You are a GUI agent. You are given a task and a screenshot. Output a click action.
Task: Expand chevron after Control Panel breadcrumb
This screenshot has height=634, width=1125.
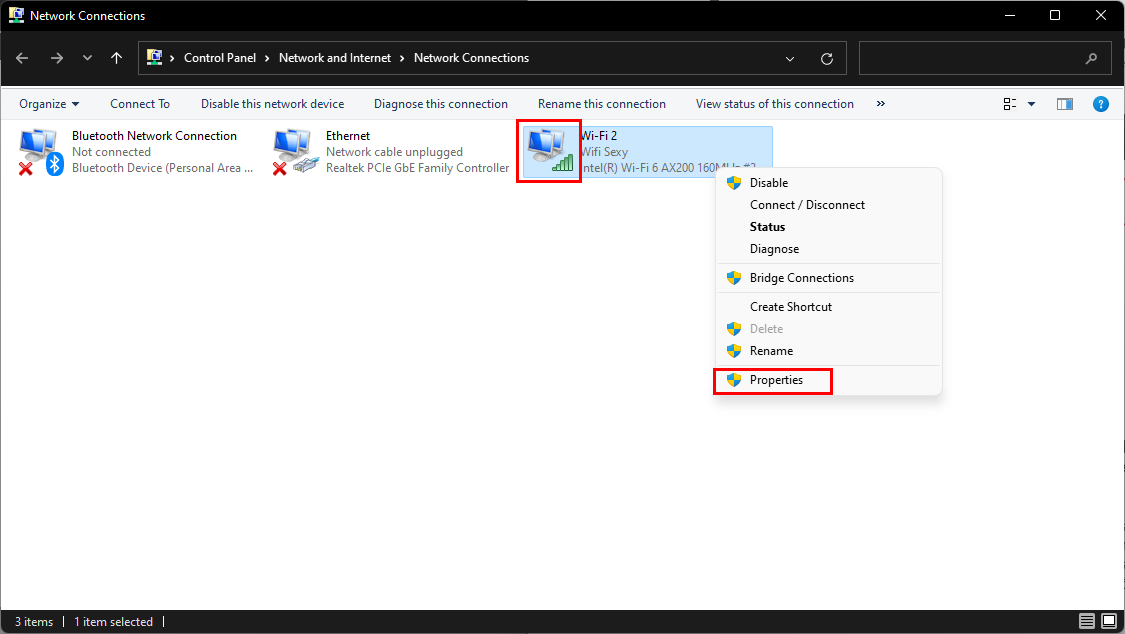click(x=267, y=59)
